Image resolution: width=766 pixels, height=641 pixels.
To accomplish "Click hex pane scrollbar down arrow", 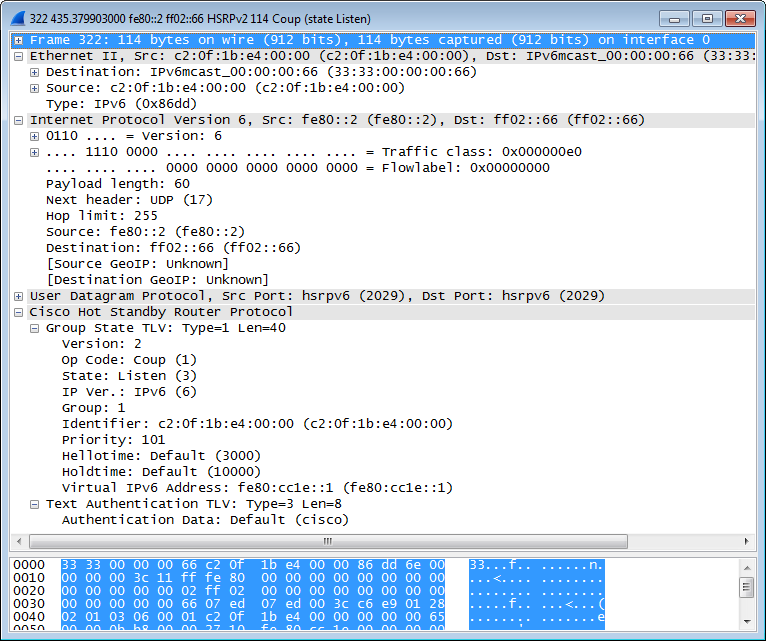I will (747, 621).
